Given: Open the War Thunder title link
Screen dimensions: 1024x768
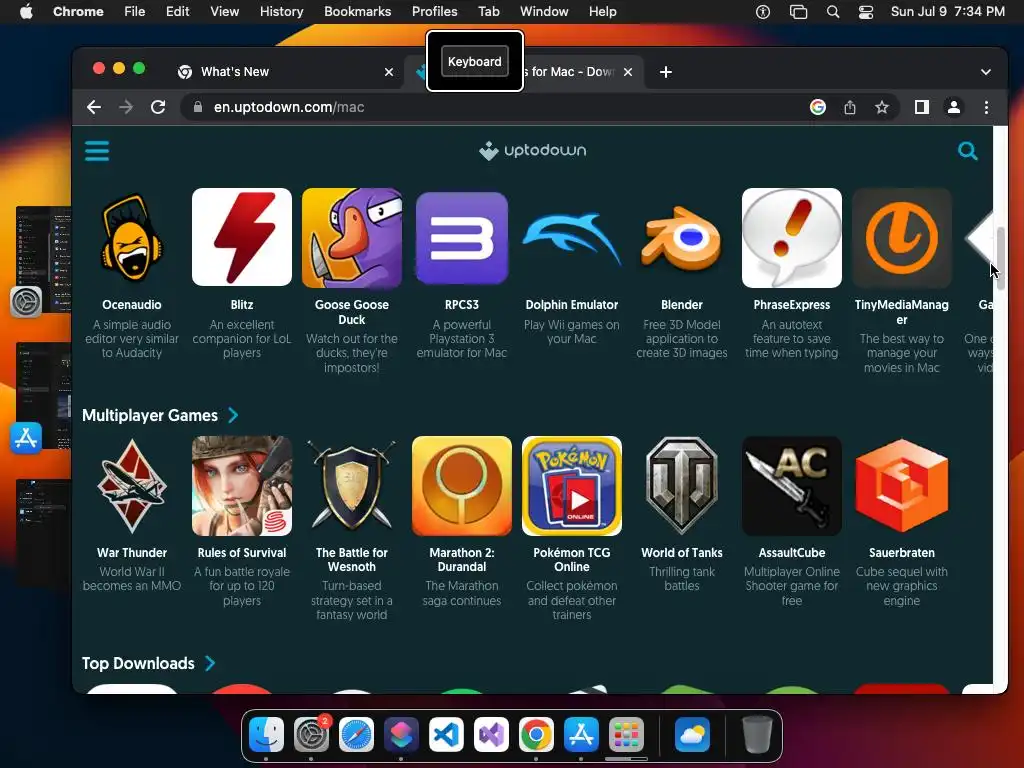Looking at the screenshot, I should (x=132, y=552).
